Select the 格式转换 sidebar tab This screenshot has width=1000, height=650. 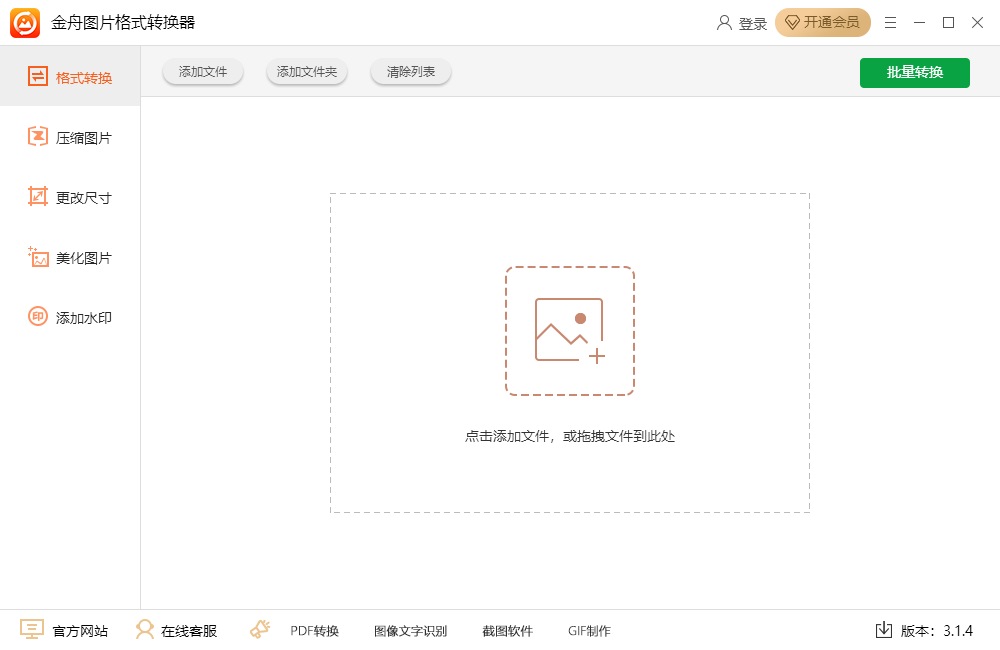(x=70, y=76)
